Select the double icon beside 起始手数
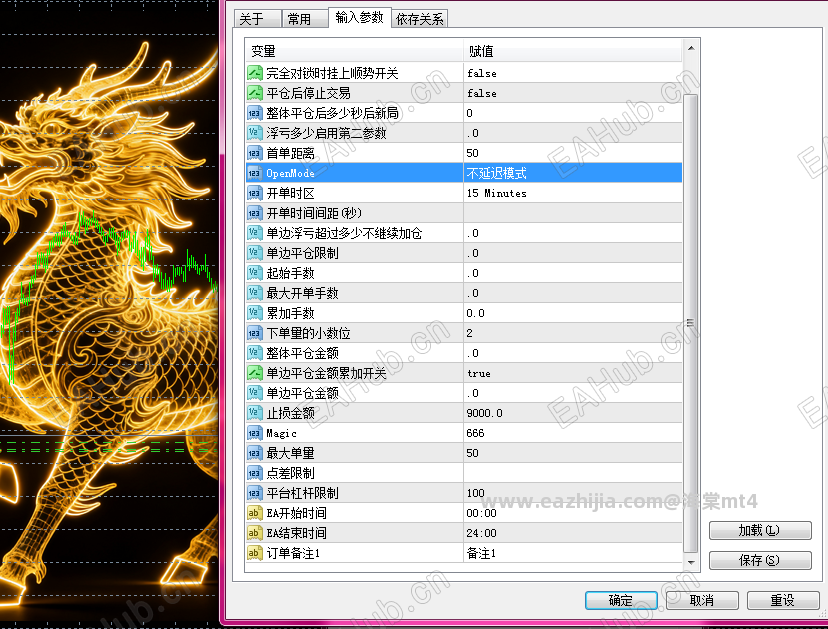The width and height of the screenshot is (828, 629). (x=255, y=273)
